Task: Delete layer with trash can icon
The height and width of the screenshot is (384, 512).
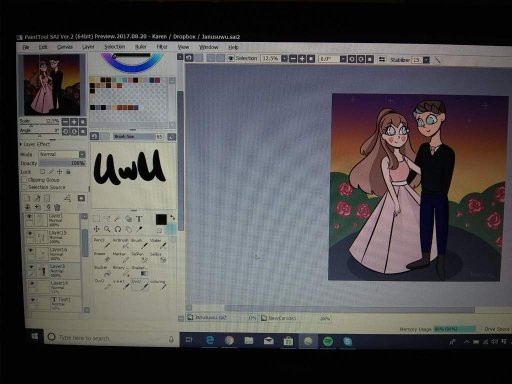Action: pyautogui.click(x=57, y=207)
